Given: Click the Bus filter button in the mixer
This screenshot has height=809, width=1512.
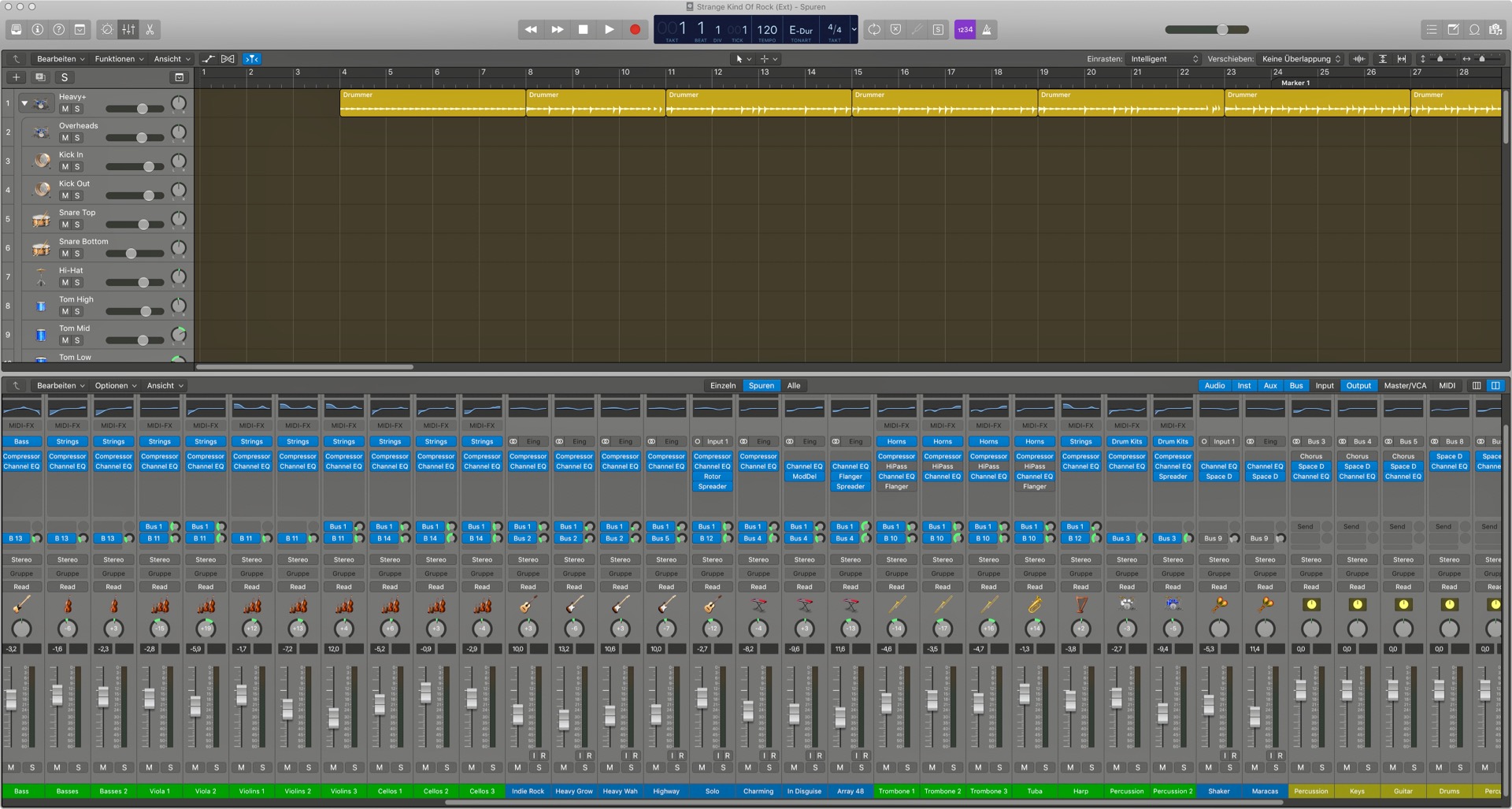Looking at the screenshot, I should 1295,385.
